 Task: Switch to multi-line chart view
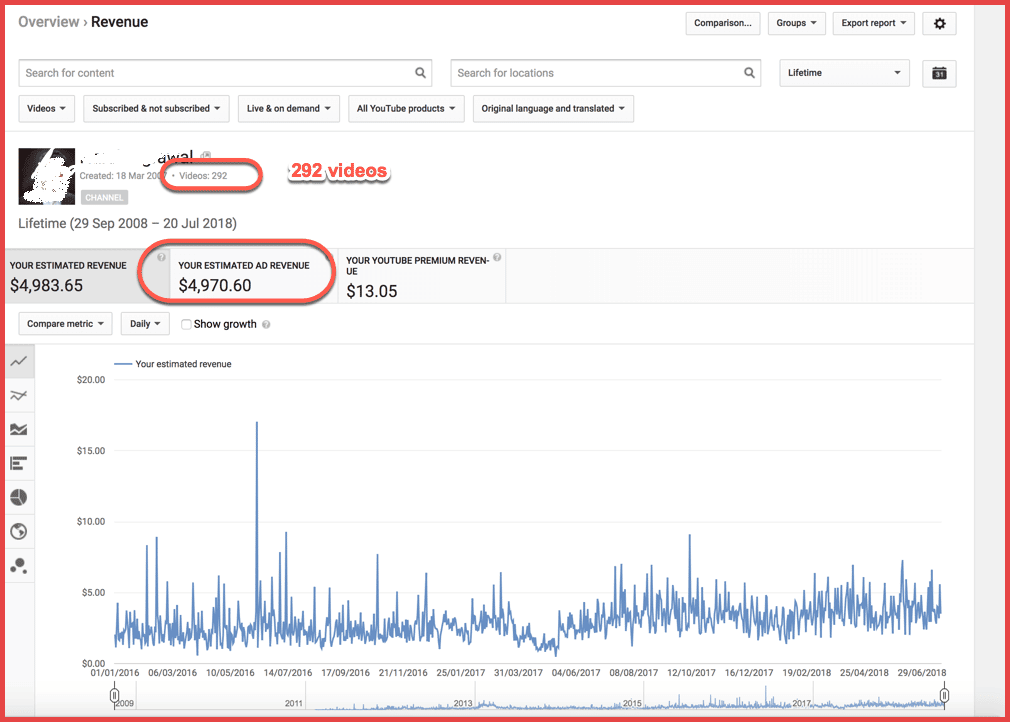point(19,395)
